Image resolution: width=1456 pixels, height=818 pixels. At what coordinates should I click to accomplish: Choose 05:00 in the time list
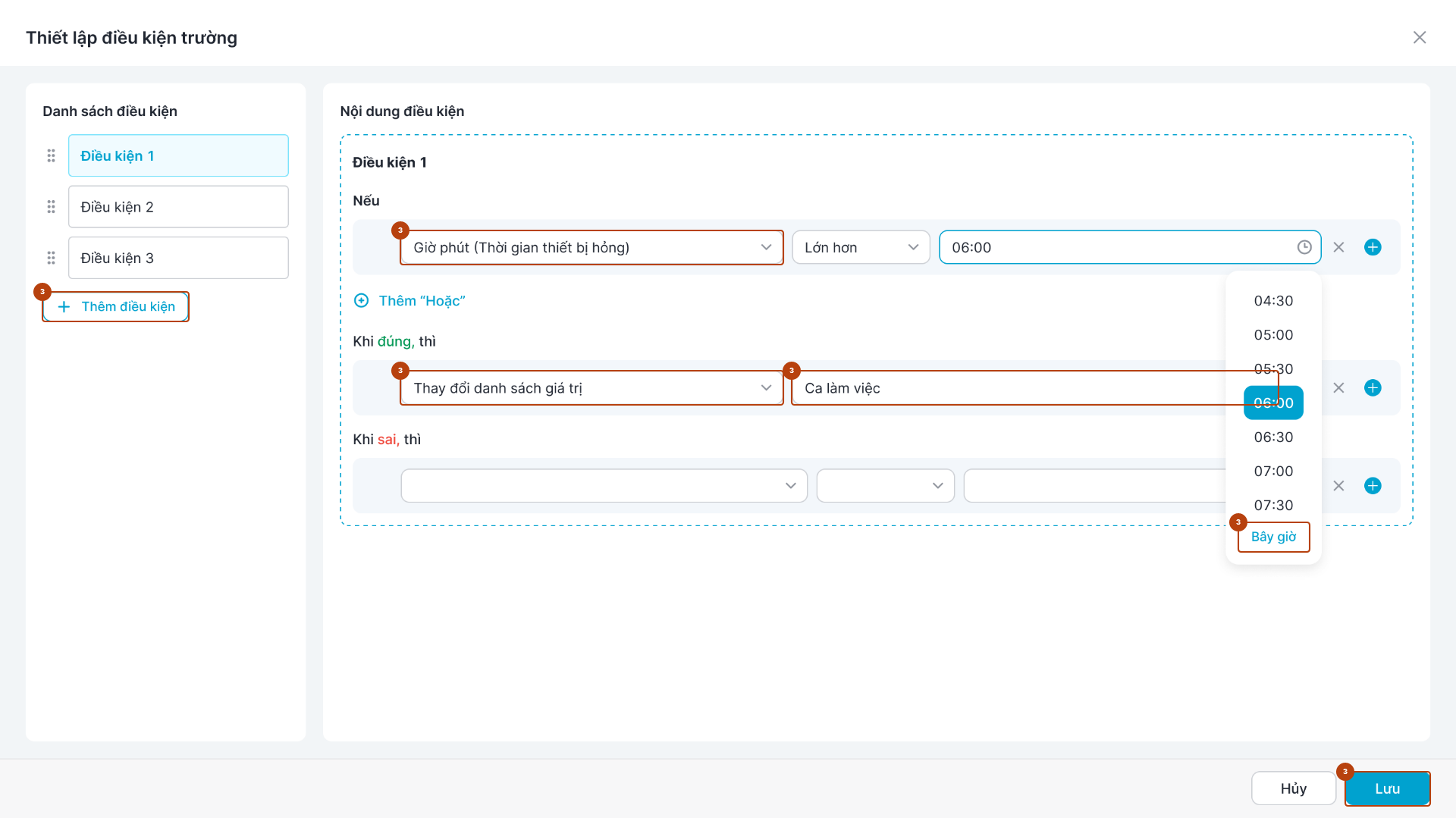(x=1273, y=335)
